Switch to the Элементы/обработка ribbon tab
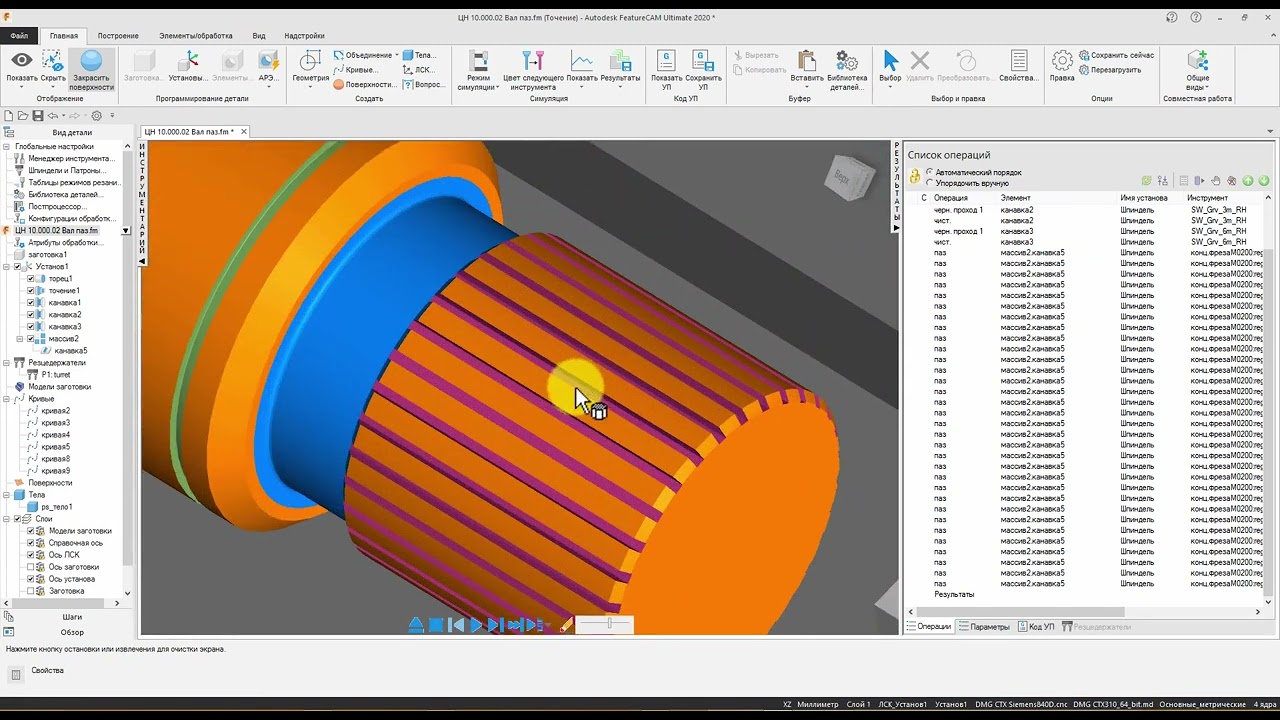This screenshot has width=1280, height=720. (x=195, y=35)
